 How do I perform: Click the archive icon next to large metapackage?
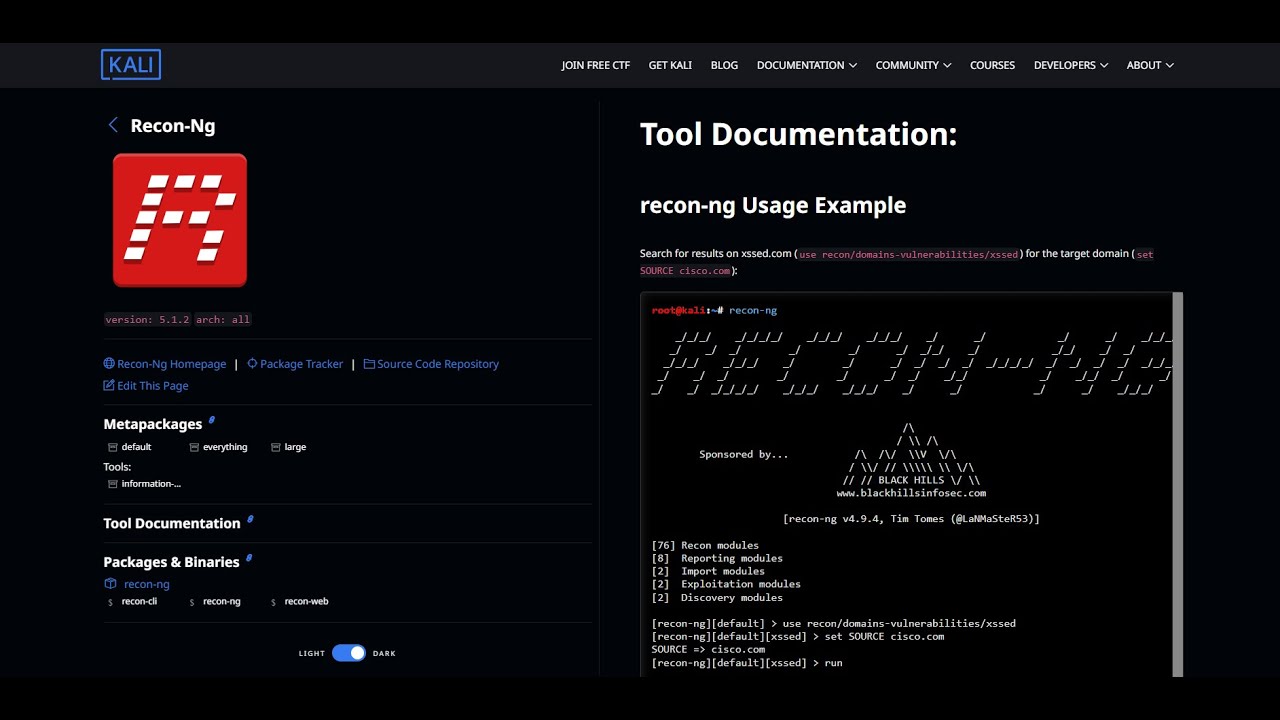[276, 447]
